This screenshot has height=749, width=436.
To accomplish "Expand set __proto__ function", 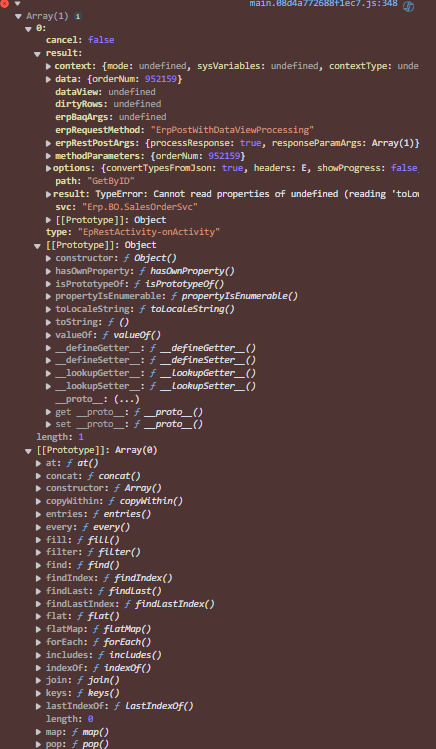I will click(x=49, y=424).
